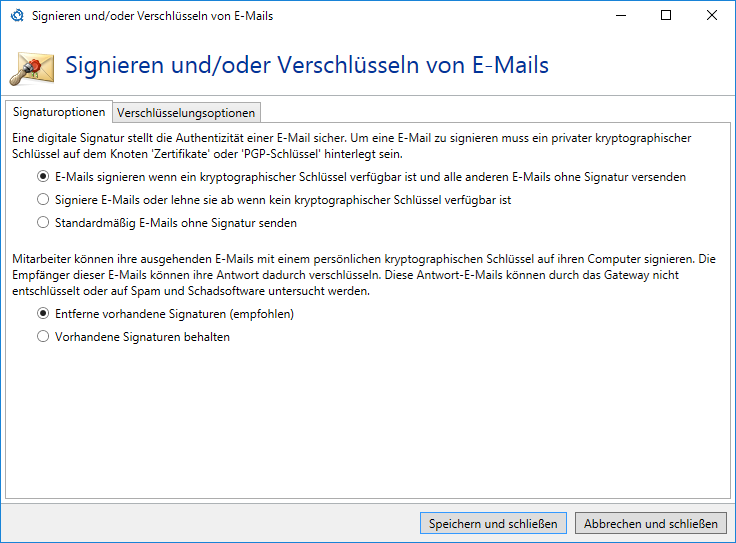Switch to the Verschlüsselungsoptionen tab
The height and width of the screenshot is (543, 736).
coord(187,112)
